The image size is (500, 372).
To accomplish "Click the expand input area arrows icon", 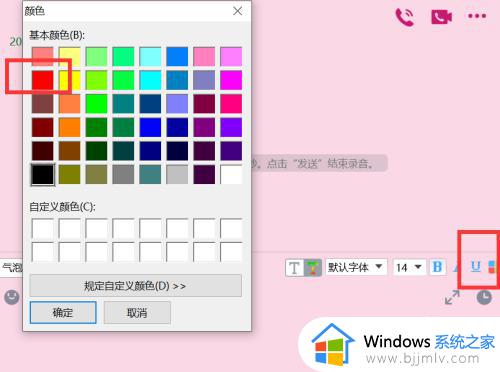I will [x=452, y=297].
